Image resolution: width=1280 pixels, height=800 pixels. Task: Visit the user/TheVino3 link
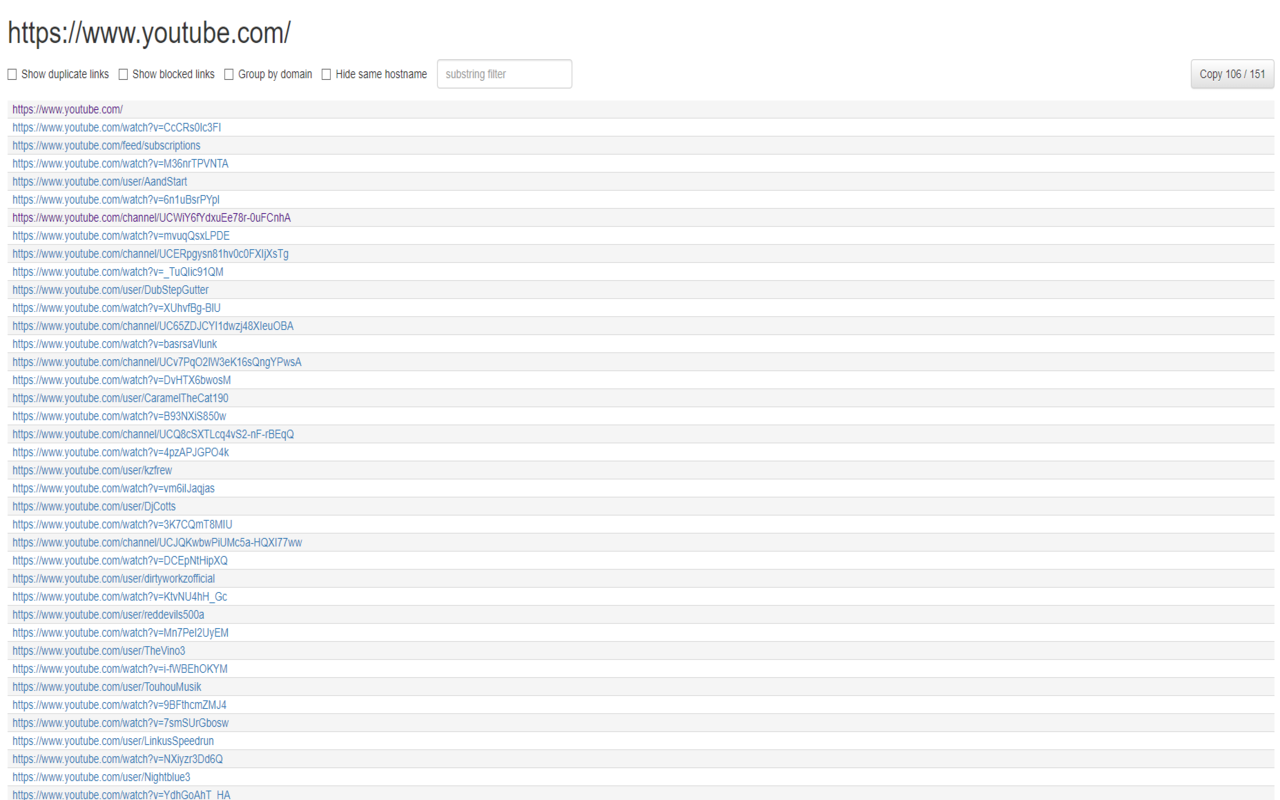click(x=99, y=650)
